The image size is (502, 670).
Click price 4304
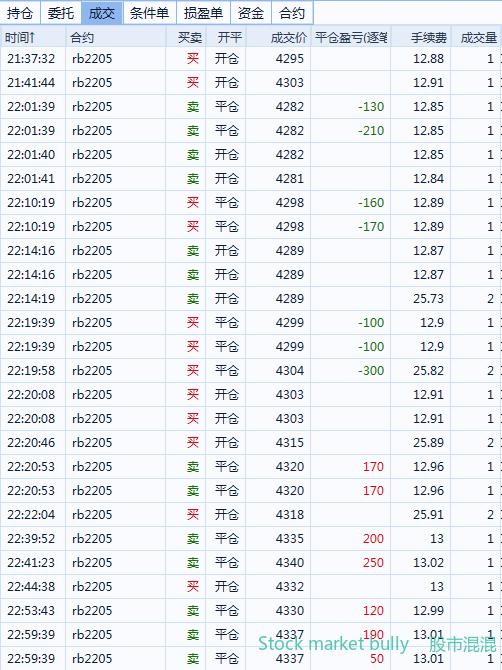point(290,370)
